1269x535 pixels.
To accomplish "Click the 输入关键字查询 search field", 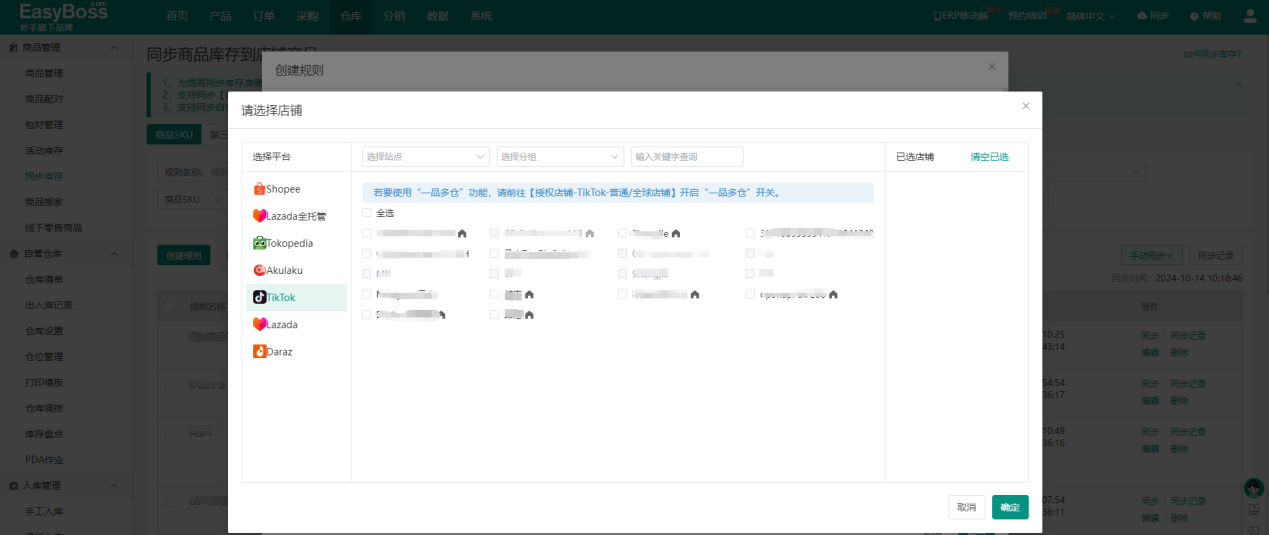I will click(687, 157).
